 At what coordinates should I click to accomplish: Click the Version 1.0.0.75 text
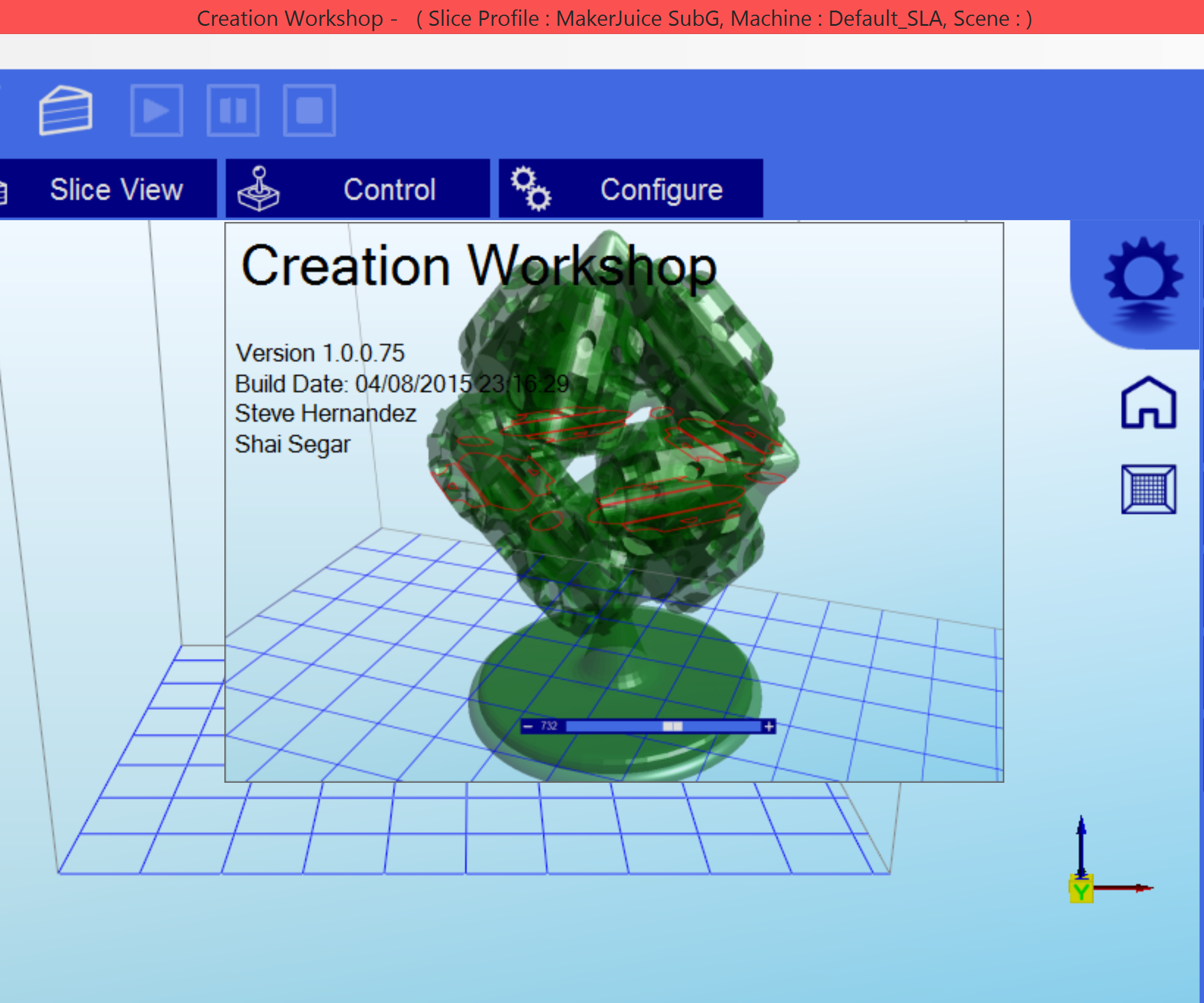click(x=320, y=353)
